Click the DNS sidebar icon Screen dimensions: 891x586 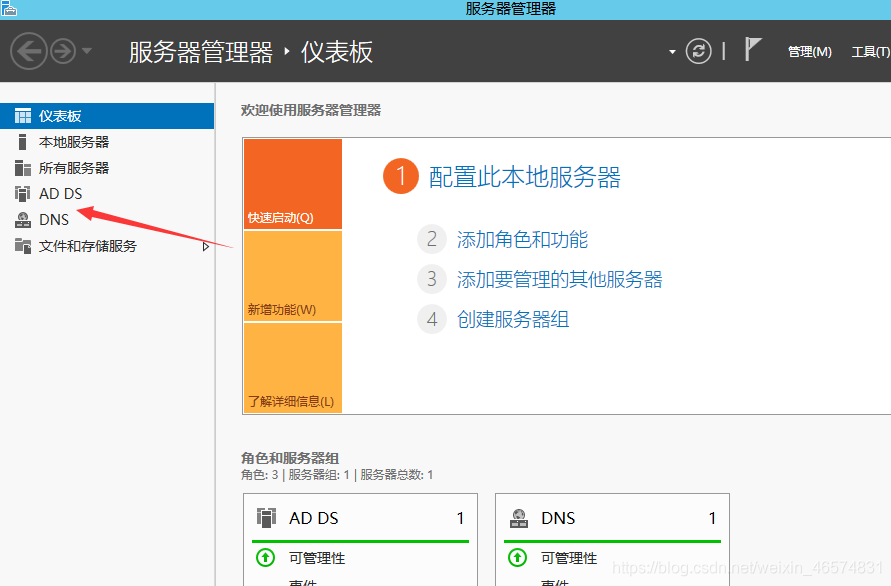23,220
